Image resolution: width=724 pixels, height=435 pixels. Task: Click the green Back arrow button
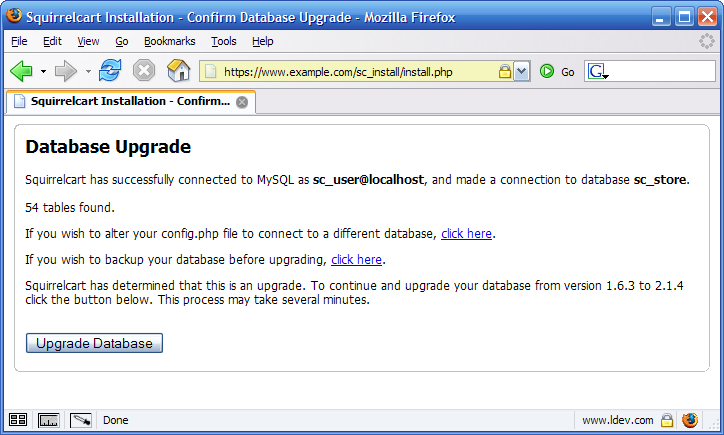[21, 71]
